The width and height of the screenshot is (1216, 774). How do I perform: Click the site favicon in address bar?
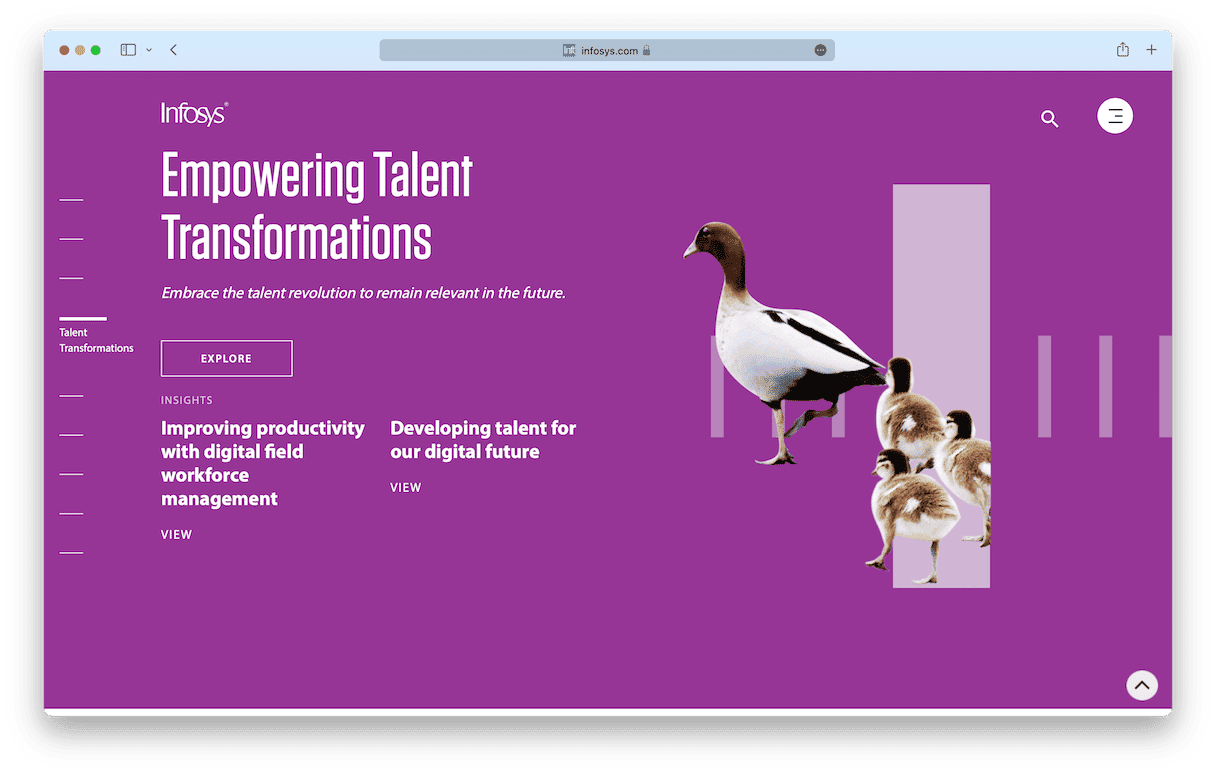[569, 50]
